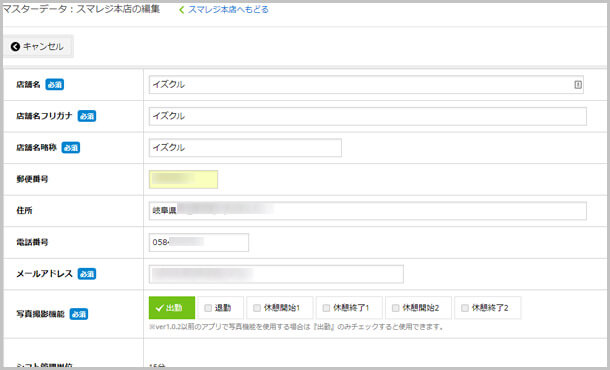Focus the 店舗名 input field
Screen dimensions: 610x370
point(366,84)
